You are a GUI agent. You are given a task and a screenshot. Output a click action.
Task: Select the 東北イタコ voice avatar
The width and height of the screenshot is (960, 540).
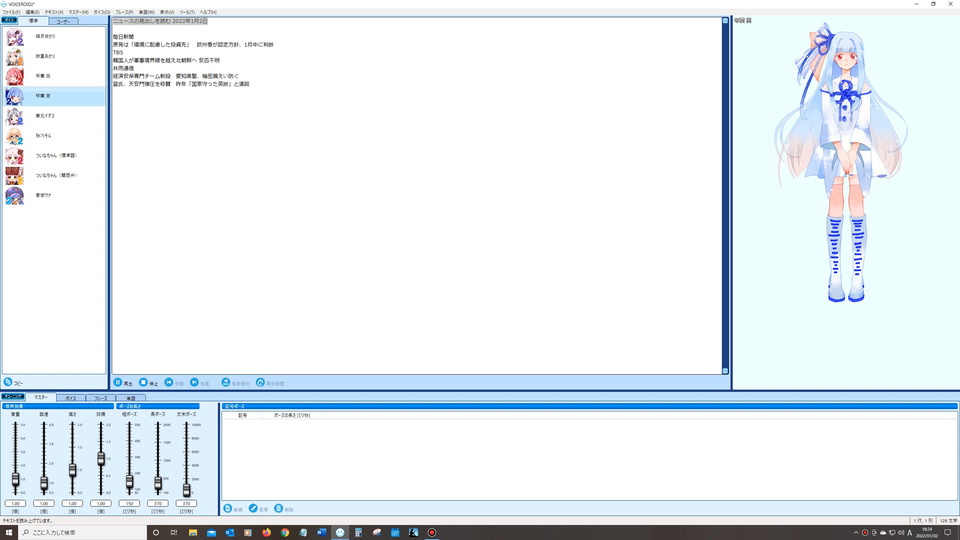pos(15,116)
